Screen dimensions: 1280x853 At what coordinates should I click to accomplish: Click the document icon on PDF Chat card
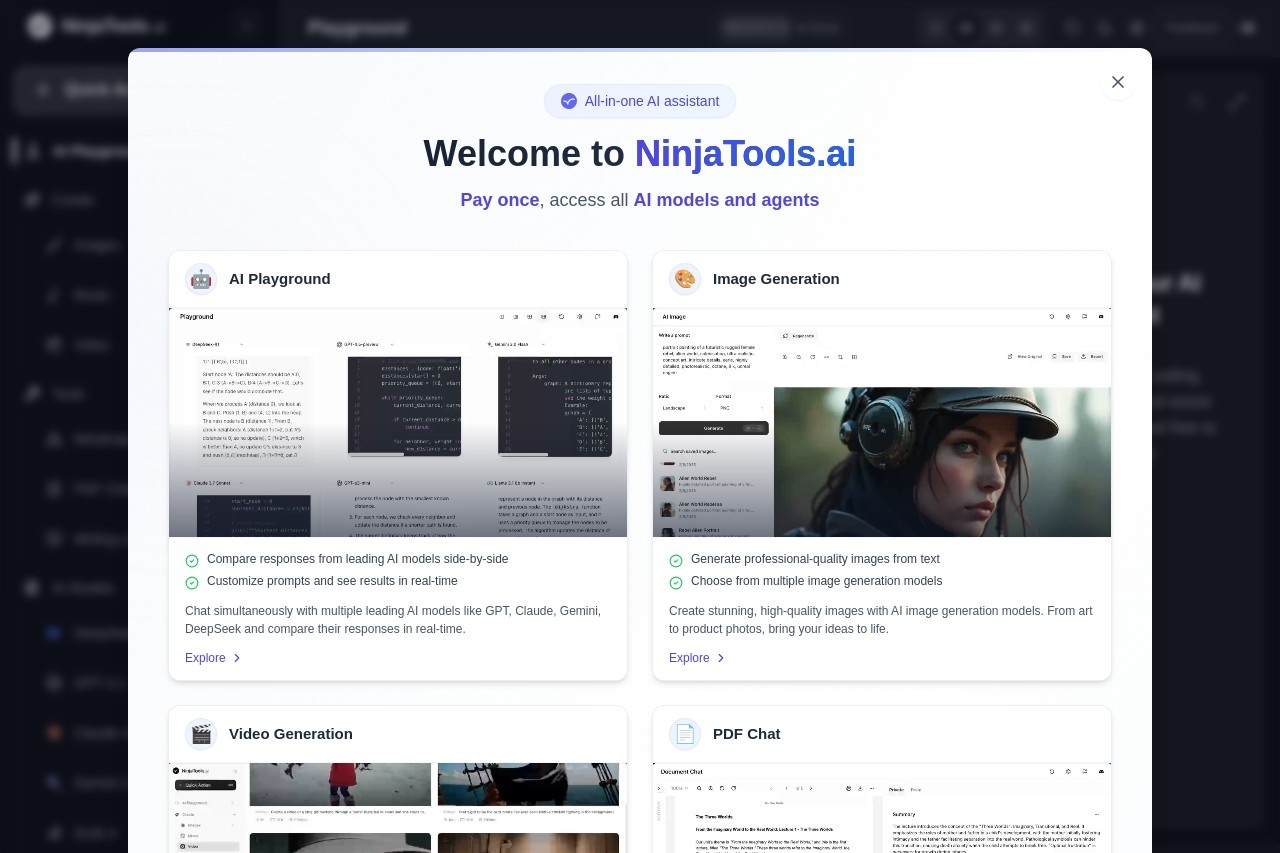pos(685,734)
